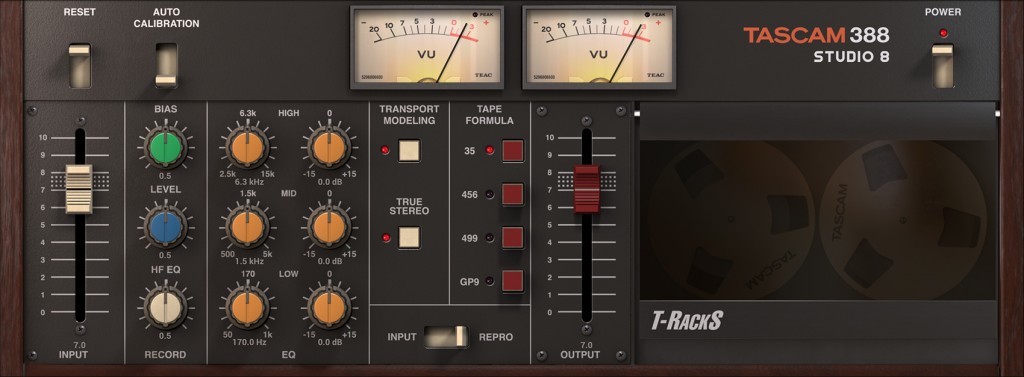Click the HIGH gain dB knob
The height and width of the screenshot is (377, 1024).
(329, 148)
